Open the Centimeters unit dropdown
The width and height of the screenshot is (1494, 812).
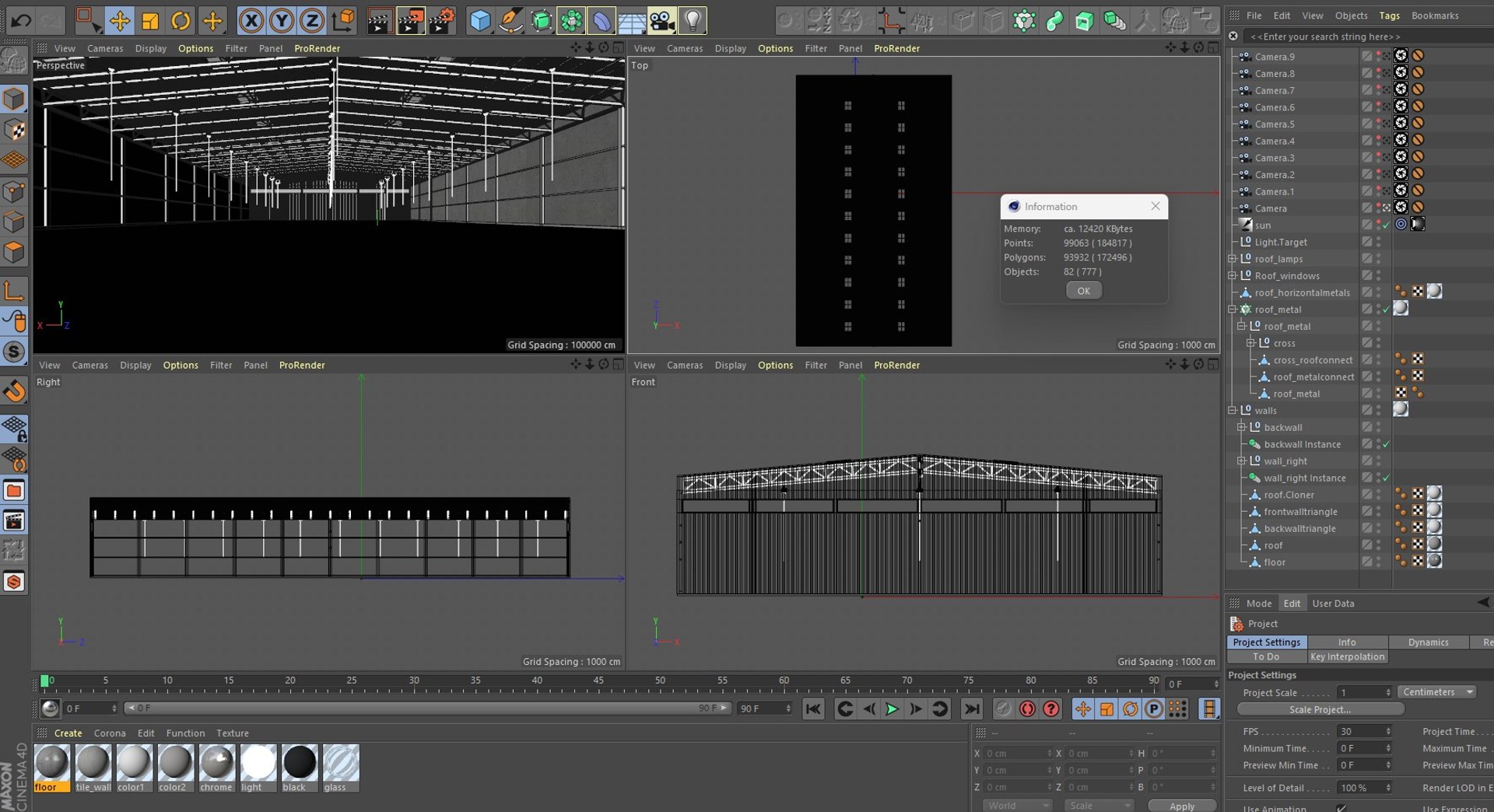pos(1436,692)
